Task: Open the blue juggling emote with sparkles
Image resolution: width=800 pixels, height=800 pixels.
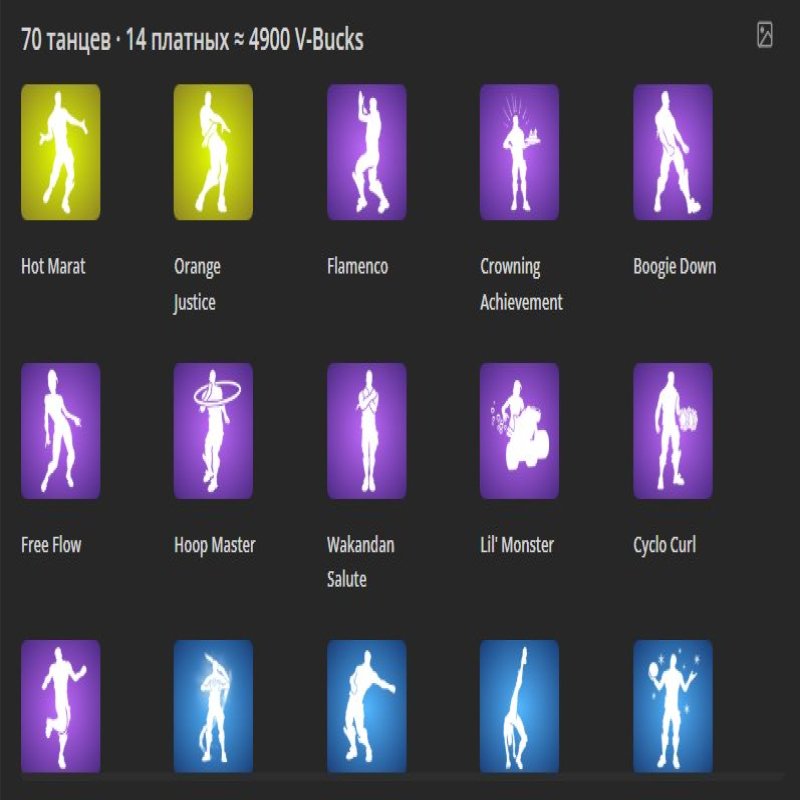Action: click(x=673, y=706)
